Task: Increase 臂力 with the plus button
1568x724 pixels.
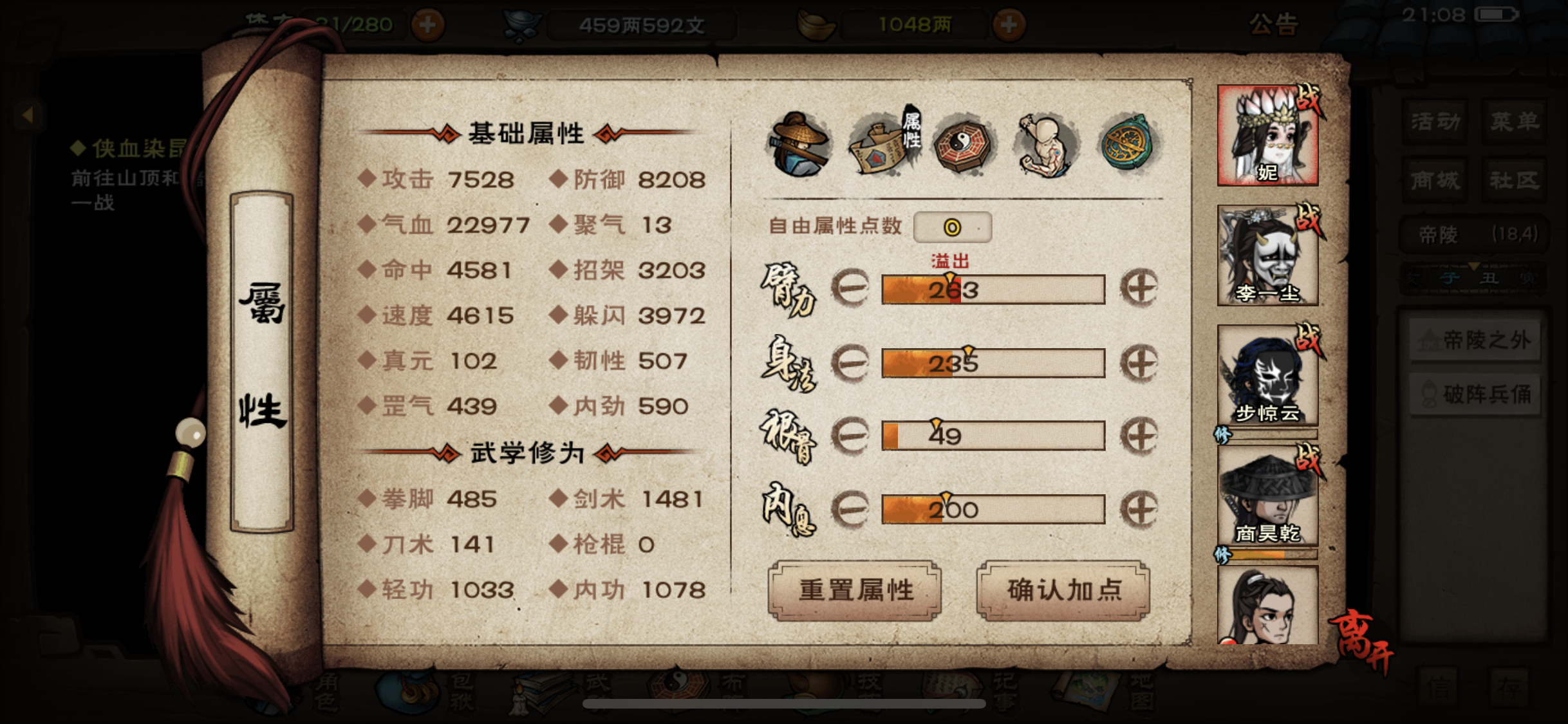Action: (1139, 288)
